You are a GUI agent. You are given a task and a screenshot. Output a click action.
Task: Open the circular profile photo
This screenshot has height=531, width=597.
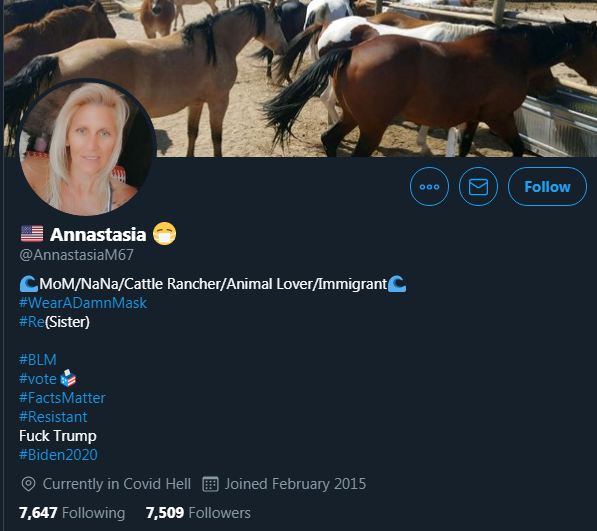(x=86, y=148)
